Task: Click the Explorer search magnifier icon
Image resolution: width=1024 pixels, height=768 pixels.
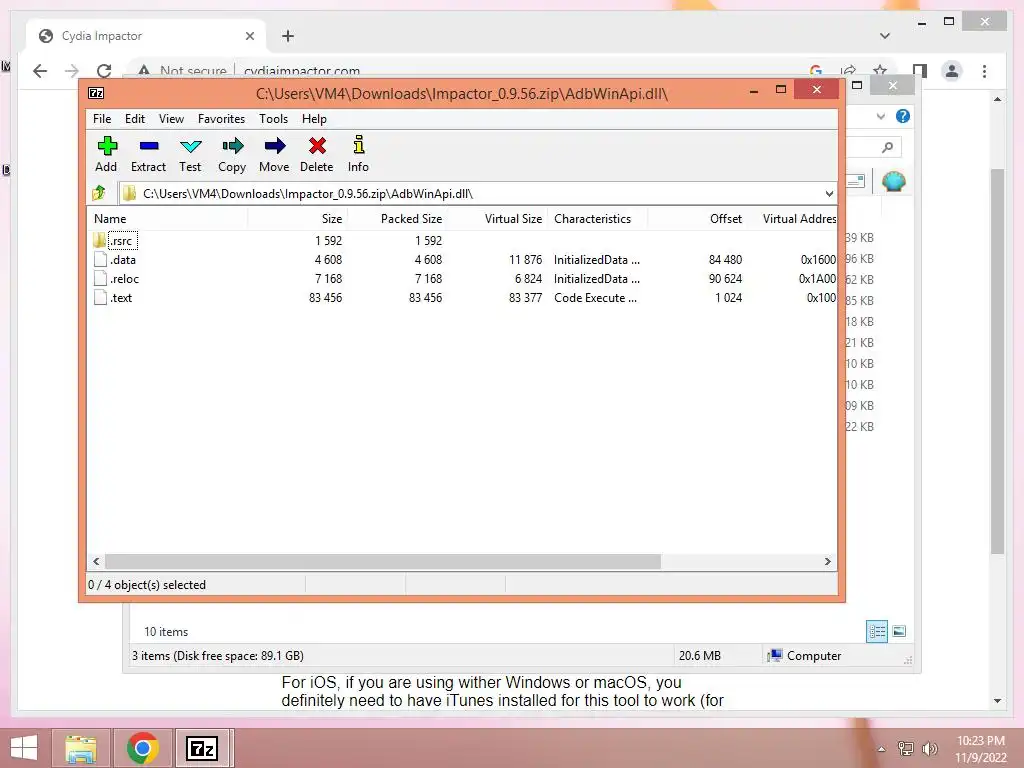Action: point(887,148)
